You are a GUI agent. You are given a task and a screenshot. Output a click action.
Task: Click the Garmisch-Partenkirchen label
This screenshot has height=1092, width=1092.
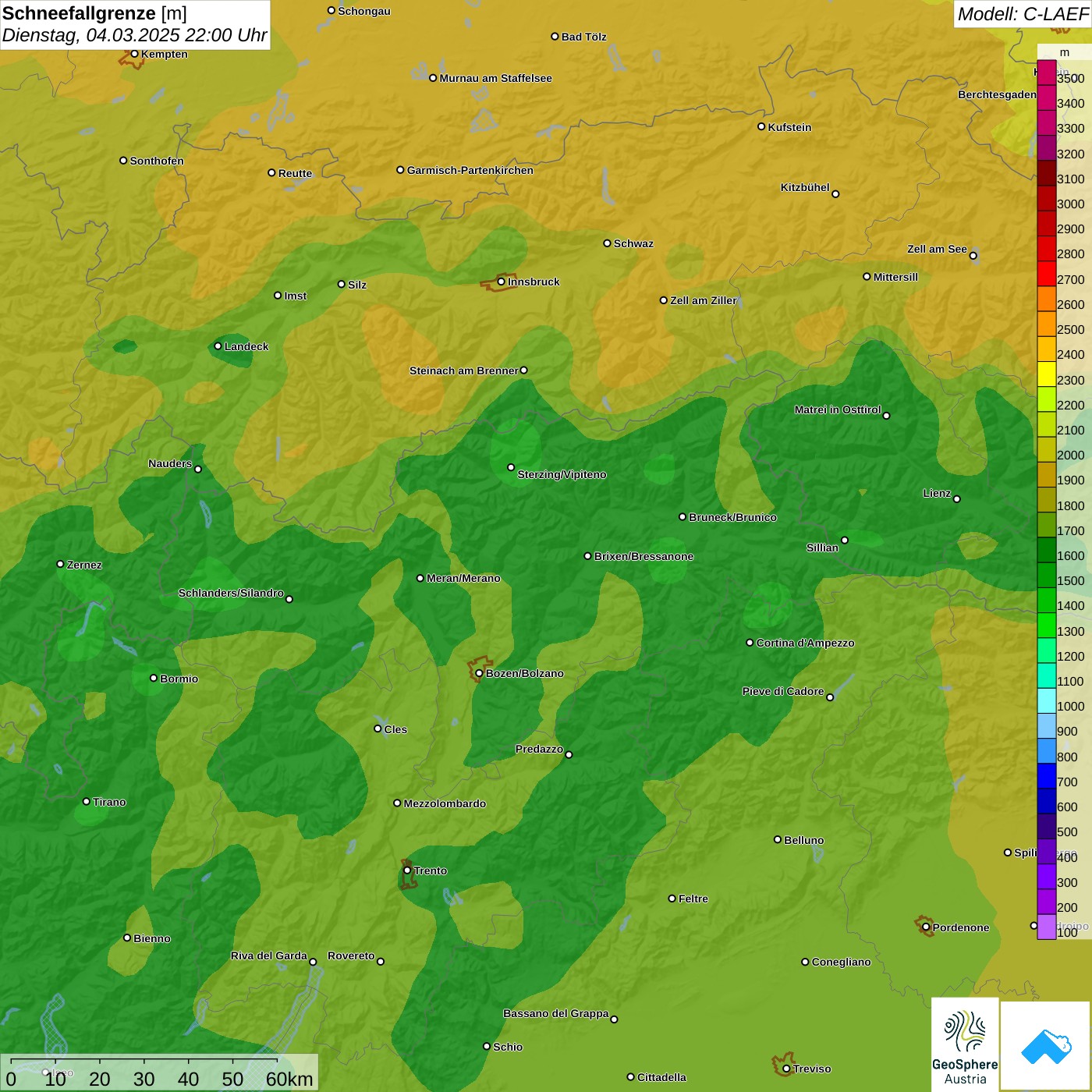(470, 170)
